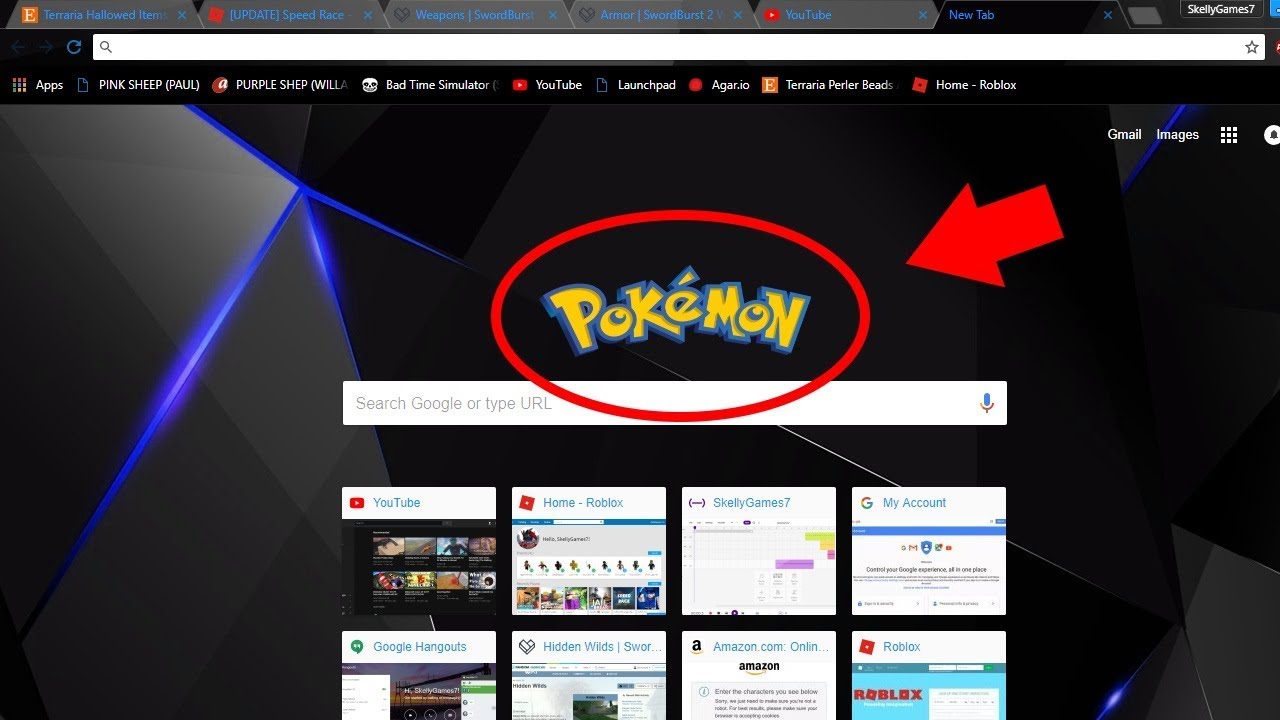Close the Terraria Hallowed Items tab
Image resolution: width=1280 pixels, height=720 pixels.
click(181, 16)
